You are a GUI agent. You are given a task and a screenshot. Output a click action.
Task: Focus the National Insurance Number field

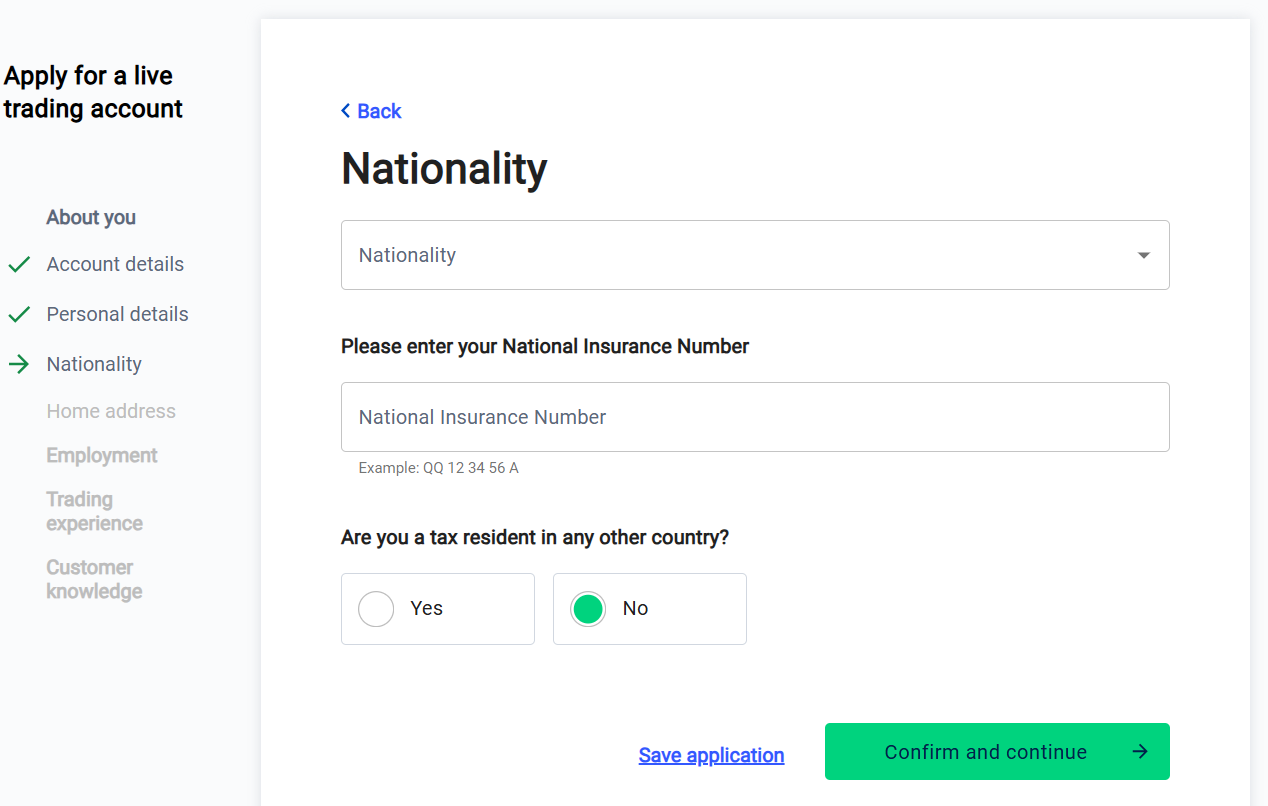(x=755, y=417)
